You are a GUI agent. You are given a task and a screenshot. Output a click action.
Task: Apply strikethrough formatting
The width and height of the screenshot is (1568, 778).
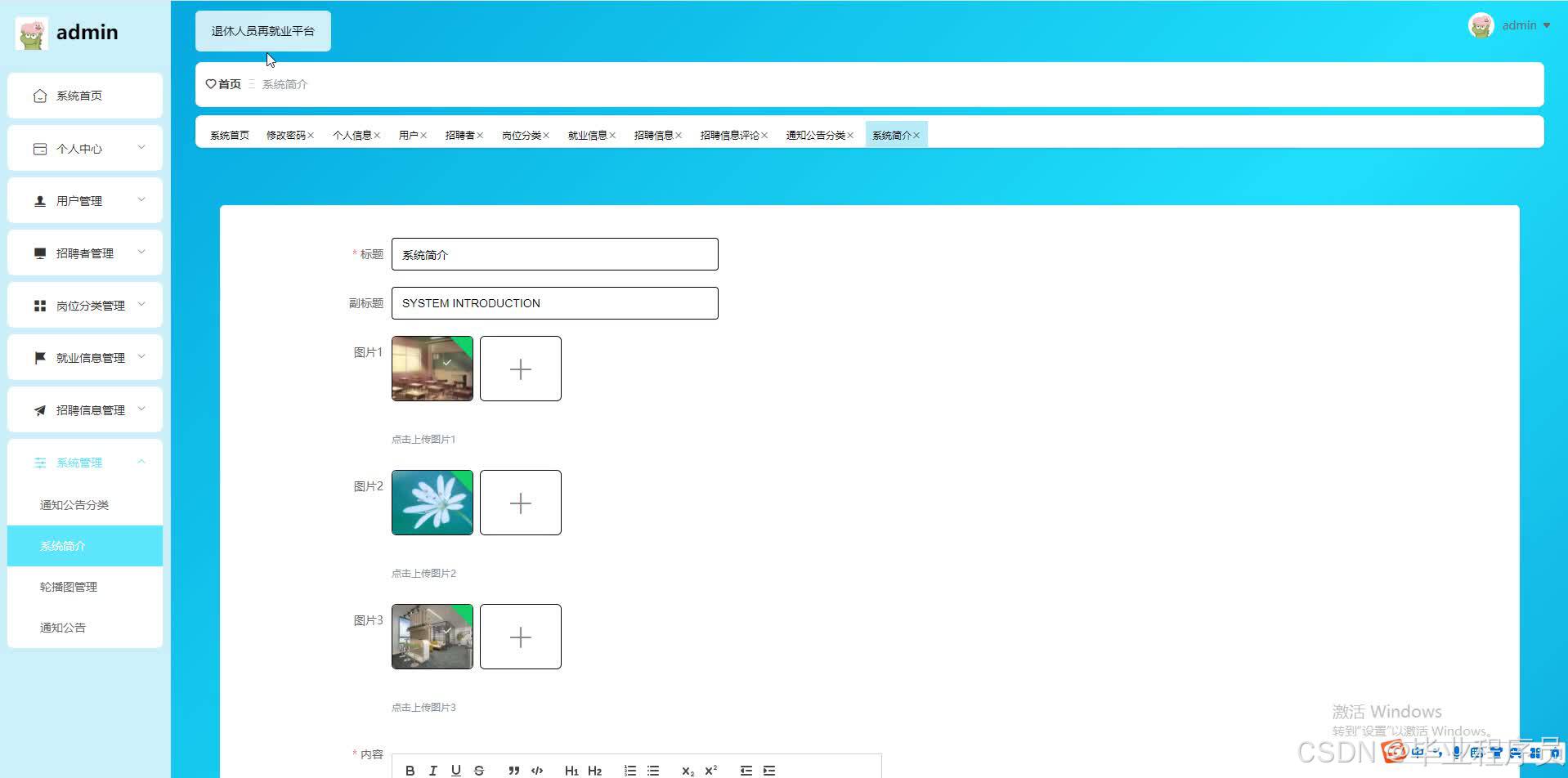point(479,771)
